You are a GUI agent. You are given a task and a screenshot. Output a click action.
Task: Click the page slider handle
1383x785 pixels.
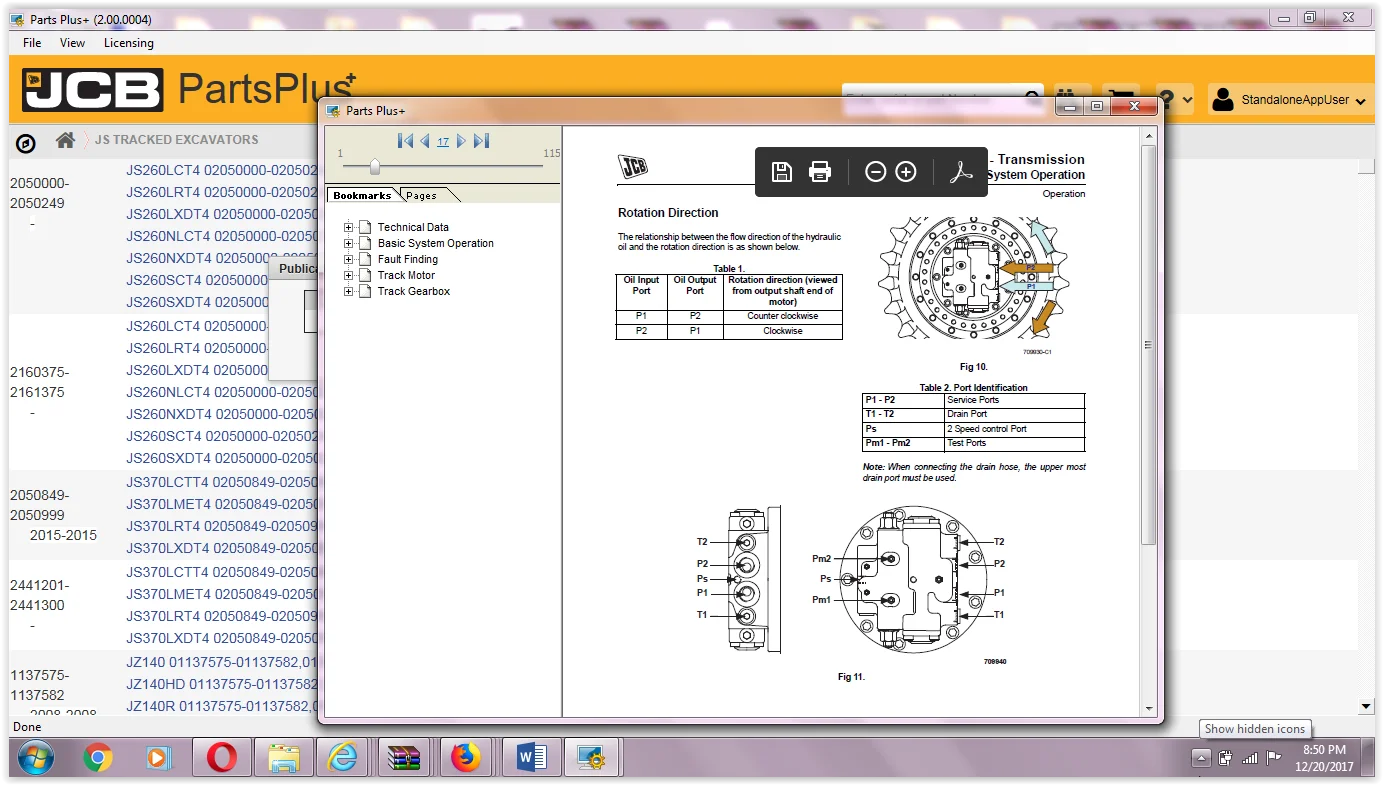[375, 167]
